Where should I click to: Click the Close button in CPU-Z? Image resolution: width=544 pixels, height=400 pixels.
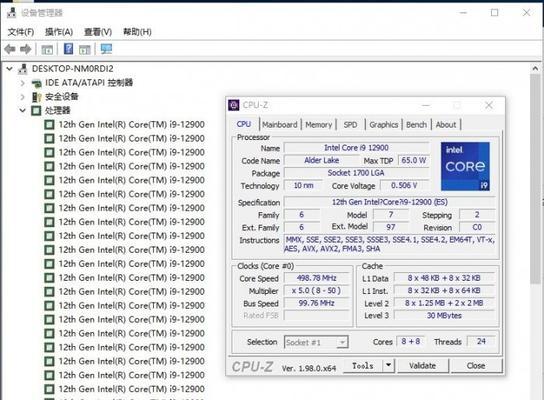click(x=476, y=366)
